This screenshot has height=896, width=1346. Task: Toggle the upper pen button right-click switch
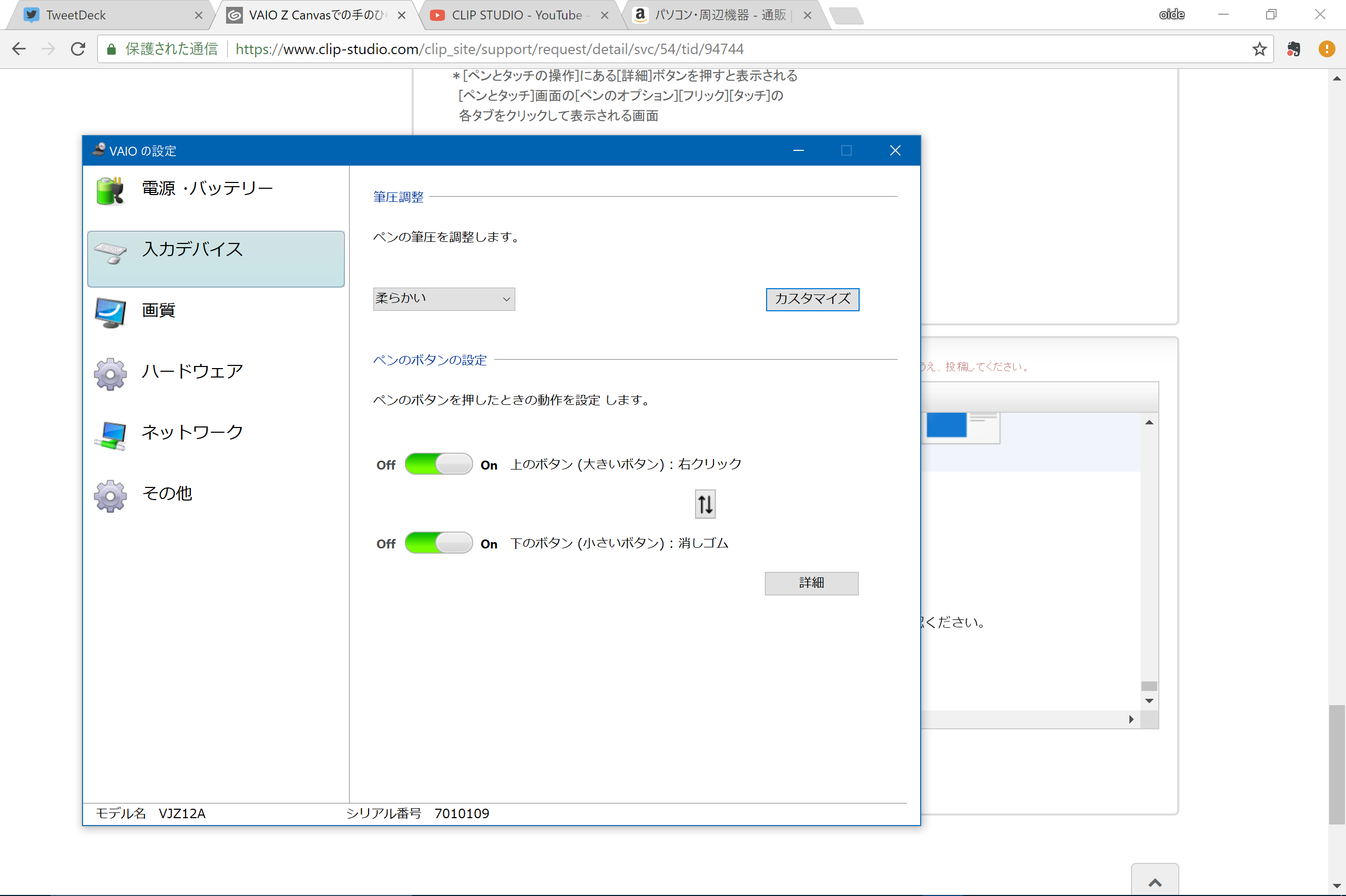pyautogui.click(x=438, y=464)
